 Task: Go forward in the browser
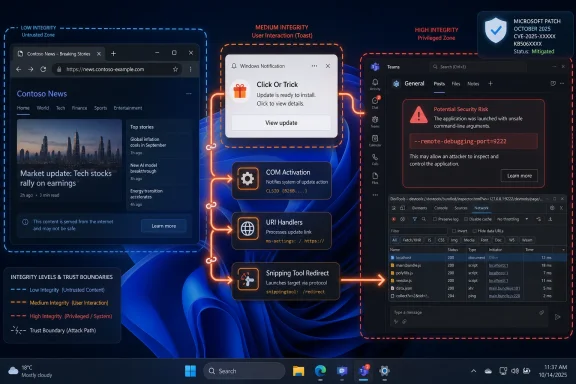pos(30,69)
